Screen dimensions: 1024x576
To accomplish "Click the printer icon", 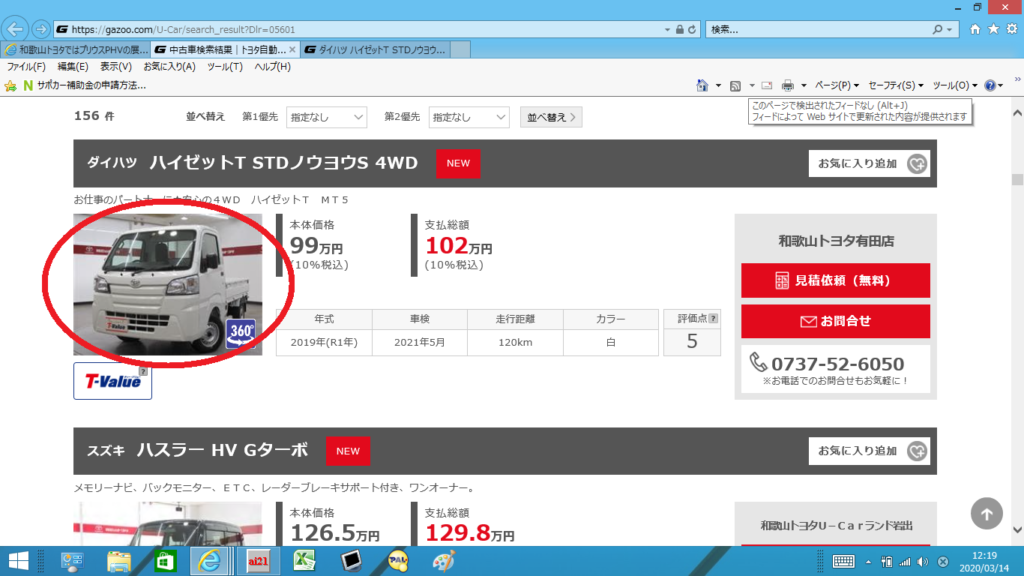I will pos(788,86).
